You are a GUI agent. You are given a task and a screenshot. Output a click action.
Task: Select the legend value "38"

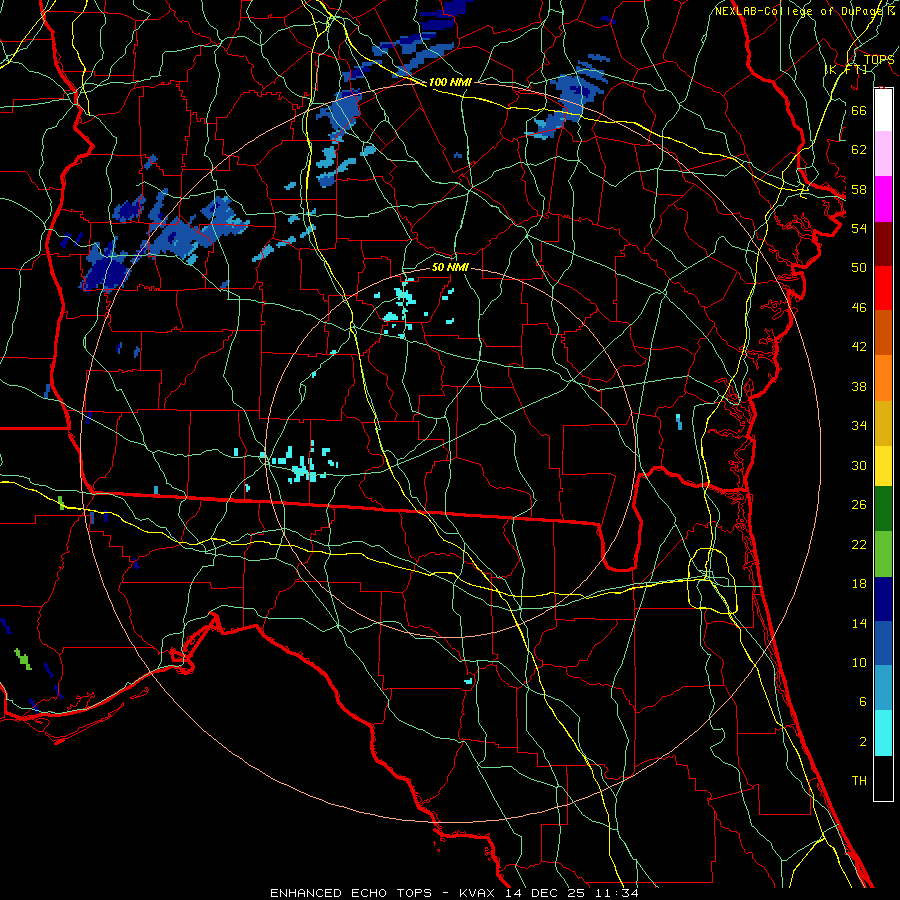[x=859, y=387]
